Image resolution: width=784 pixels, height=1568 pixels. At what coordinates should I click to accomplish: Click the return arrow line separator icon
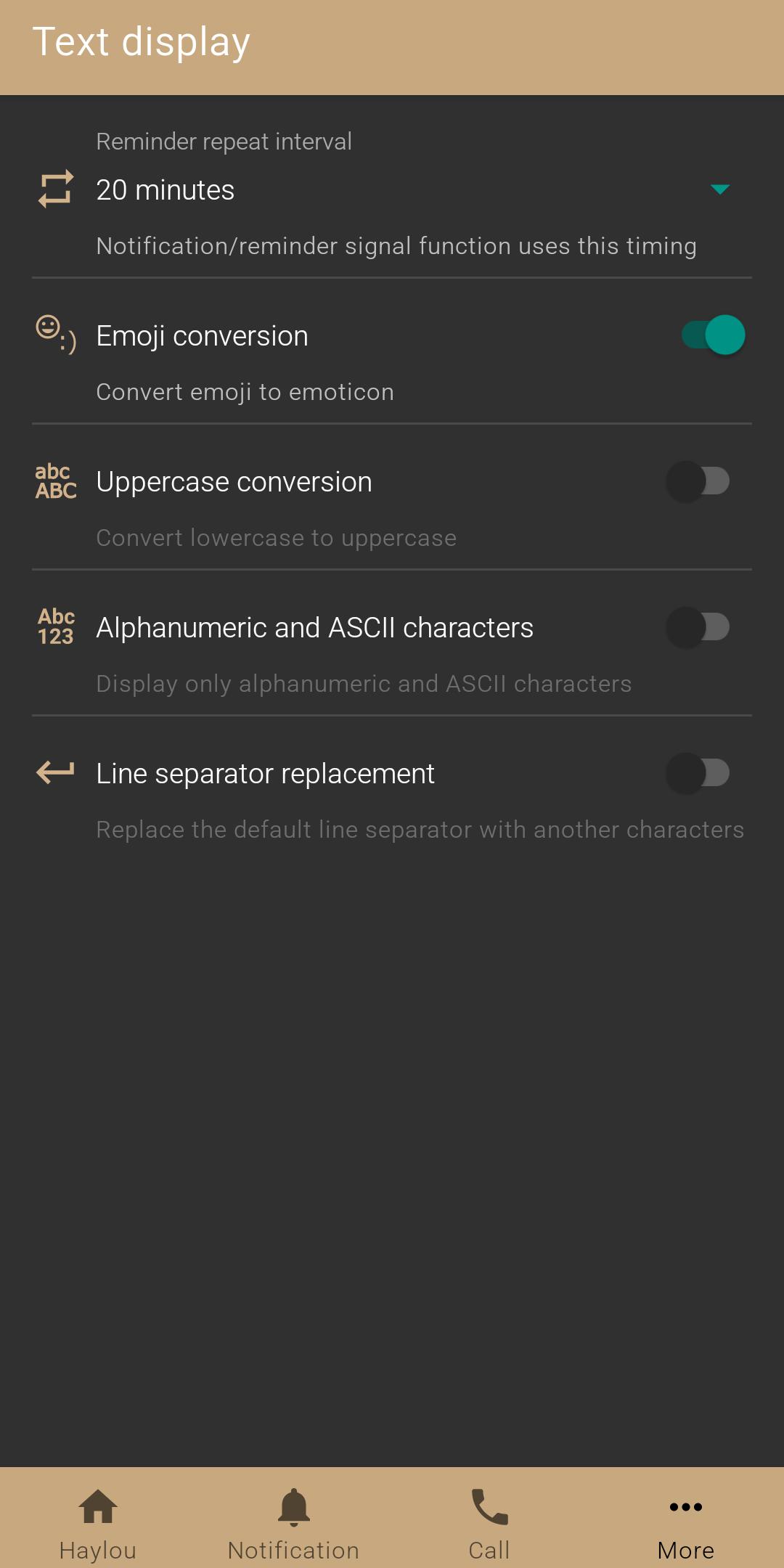56,772
